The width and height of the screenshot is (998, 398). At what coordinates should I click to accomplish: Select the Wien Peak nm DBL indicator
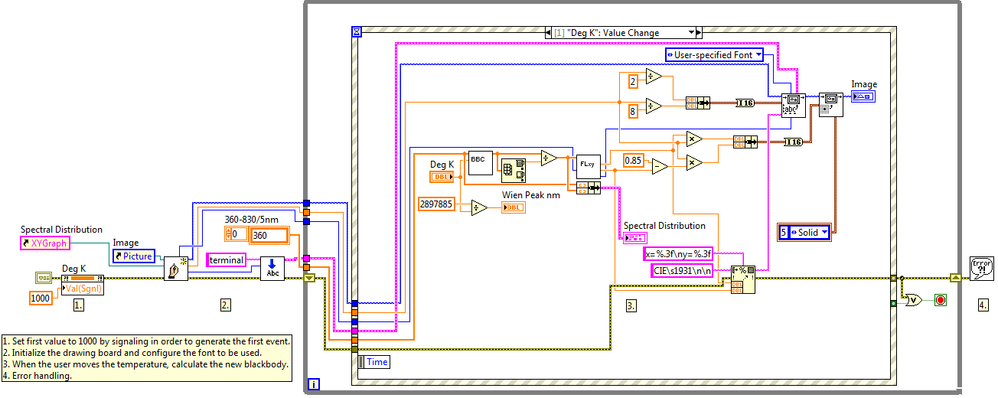click(x=513, y=208)
